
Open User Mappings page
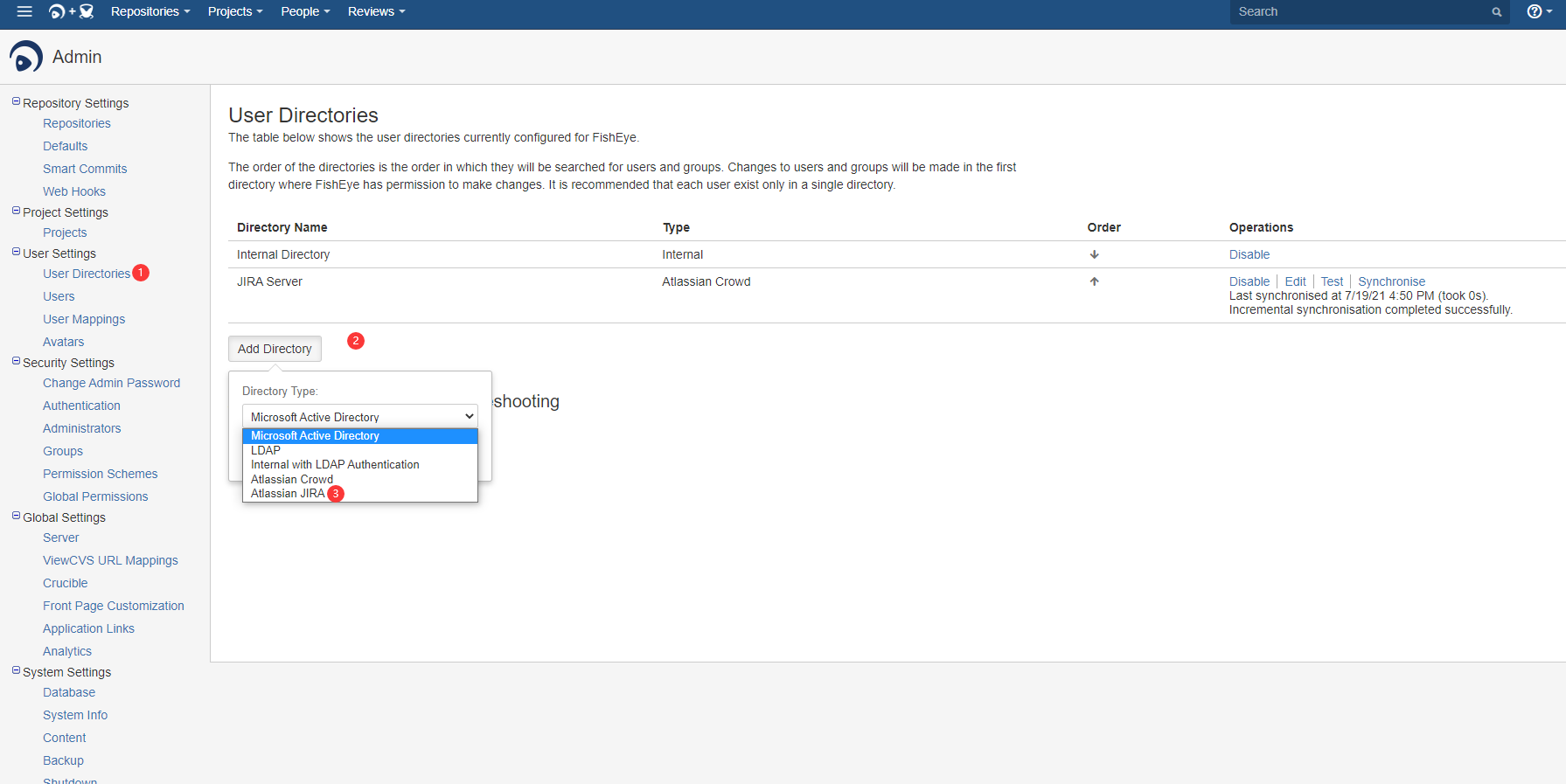(x=84, y=319)
